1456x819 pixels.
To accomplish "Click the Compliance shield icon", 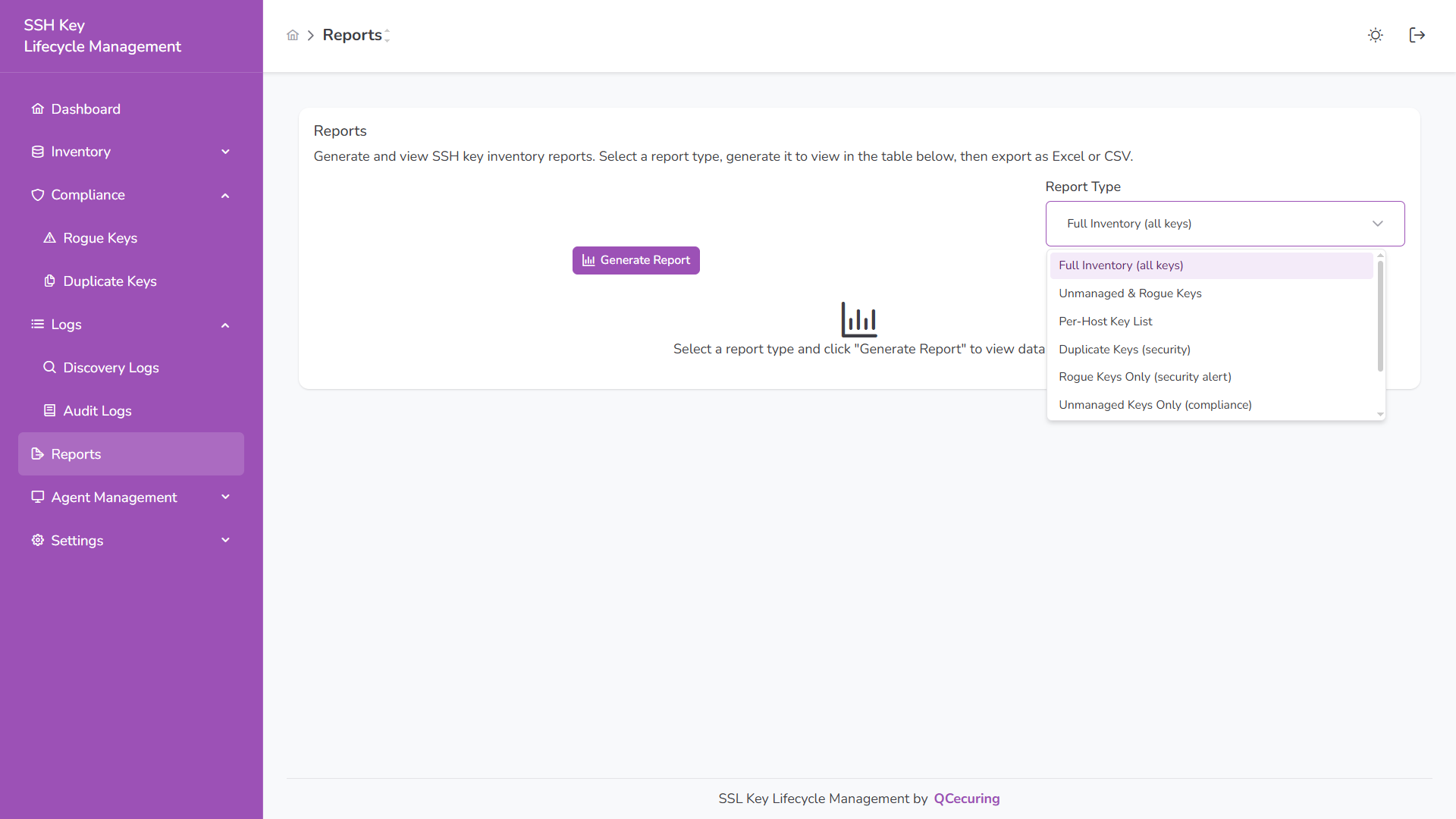I will (37, 194).
